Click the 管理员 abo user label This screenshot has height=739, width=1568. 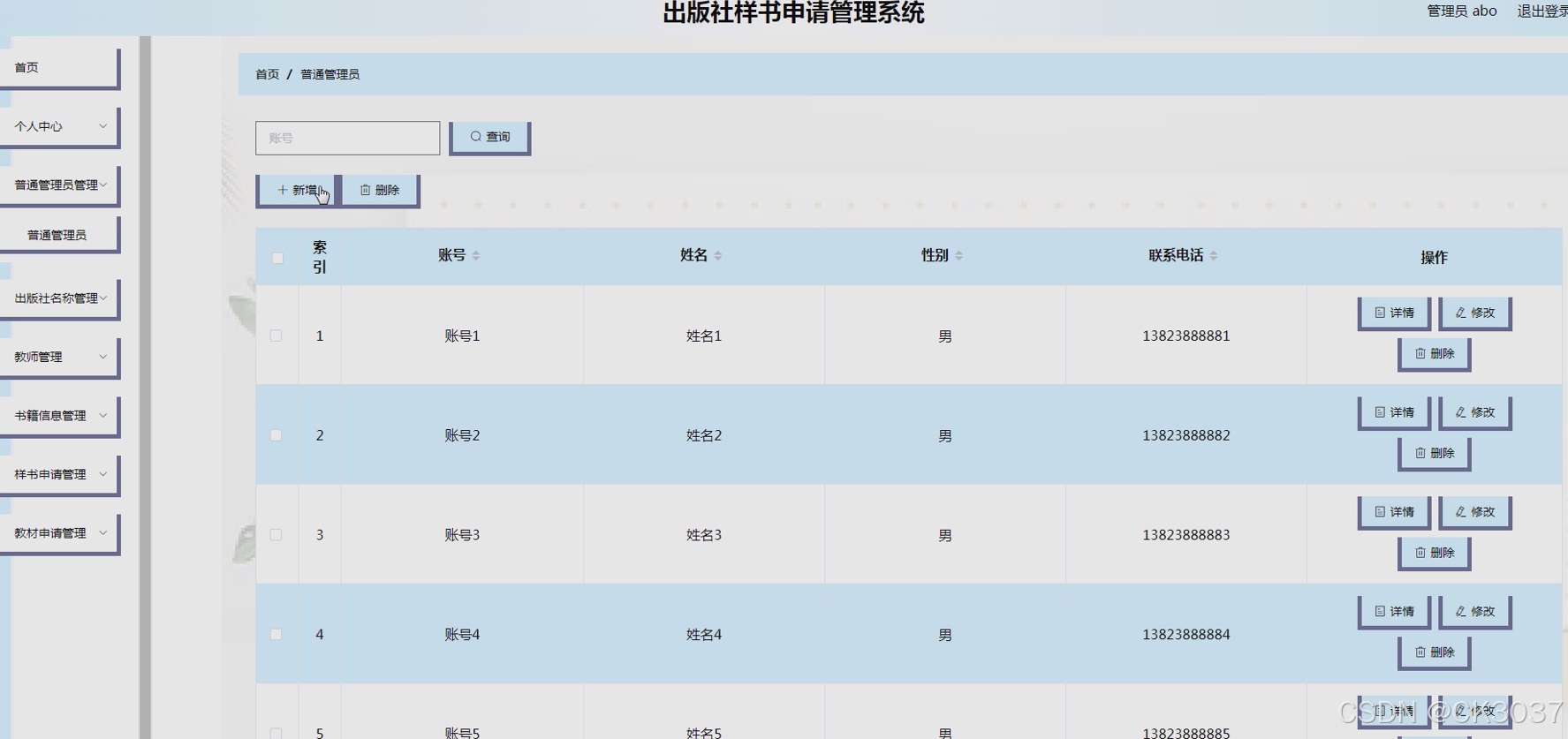pos(1462,11)
